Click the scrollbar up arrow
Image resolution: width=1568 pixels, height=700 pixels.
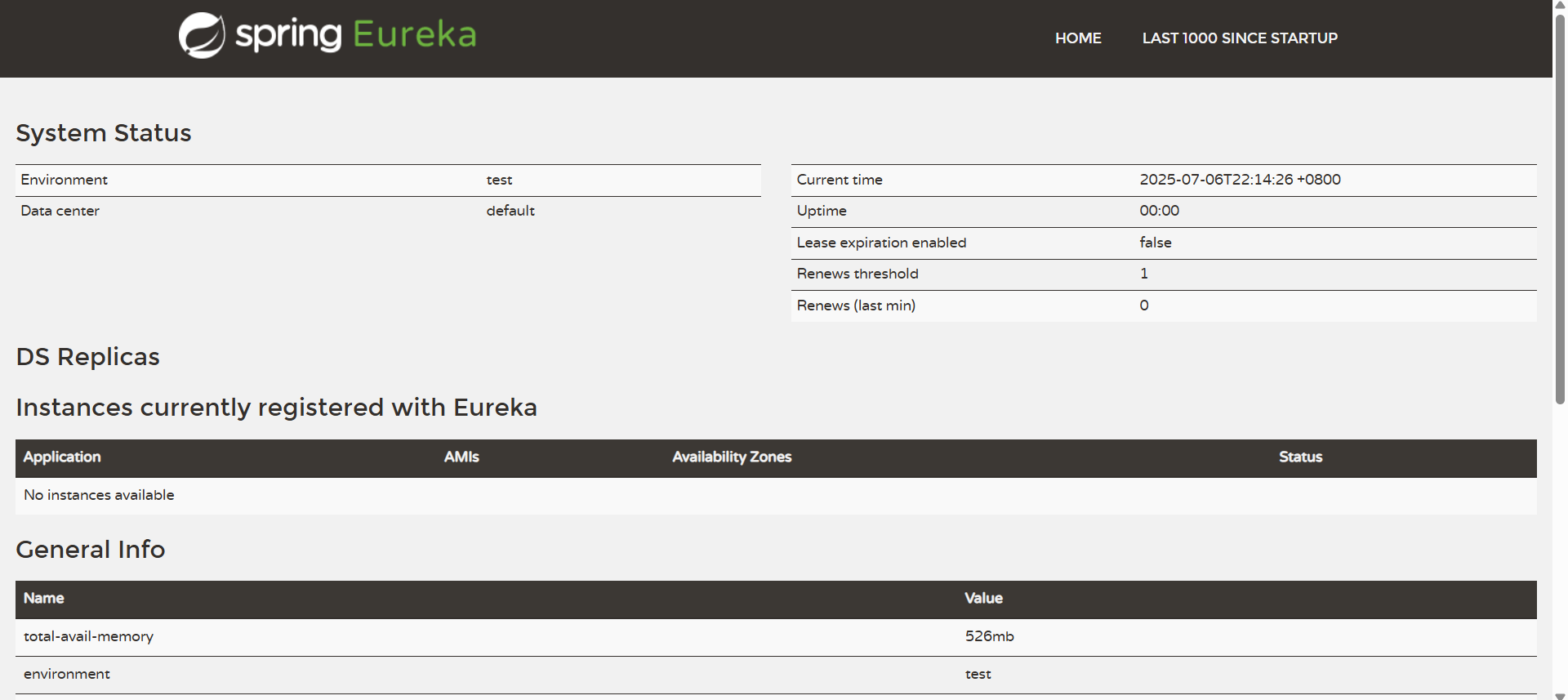tap(1560, 5)
